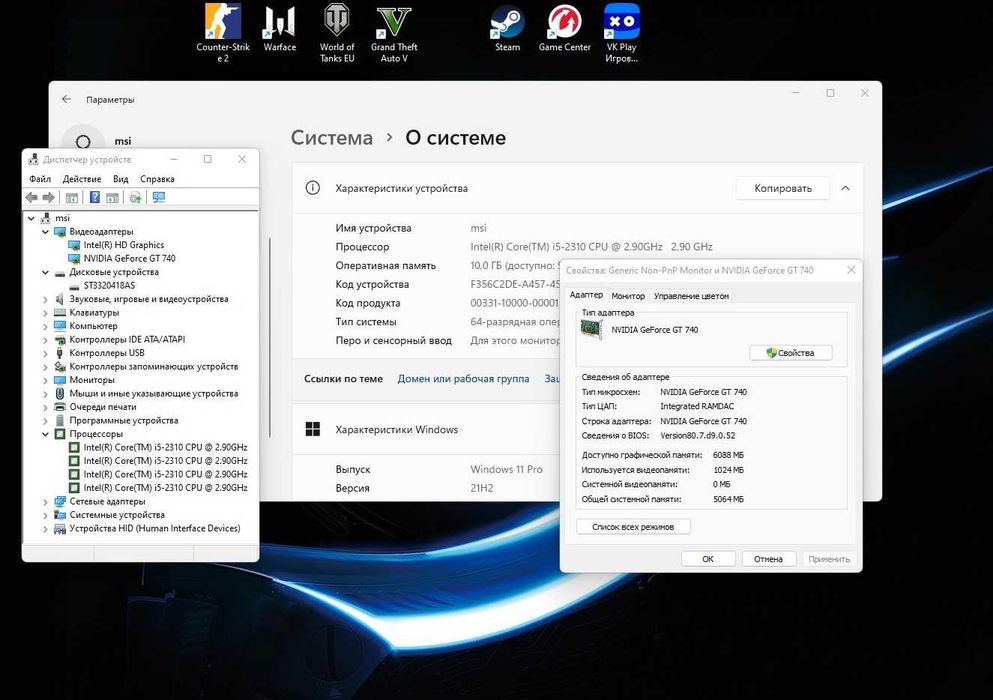The image size is (993, 700).
Task: Select NVIDIA GeForce GT 740 in device tree
Action: (x=122, y=258)
